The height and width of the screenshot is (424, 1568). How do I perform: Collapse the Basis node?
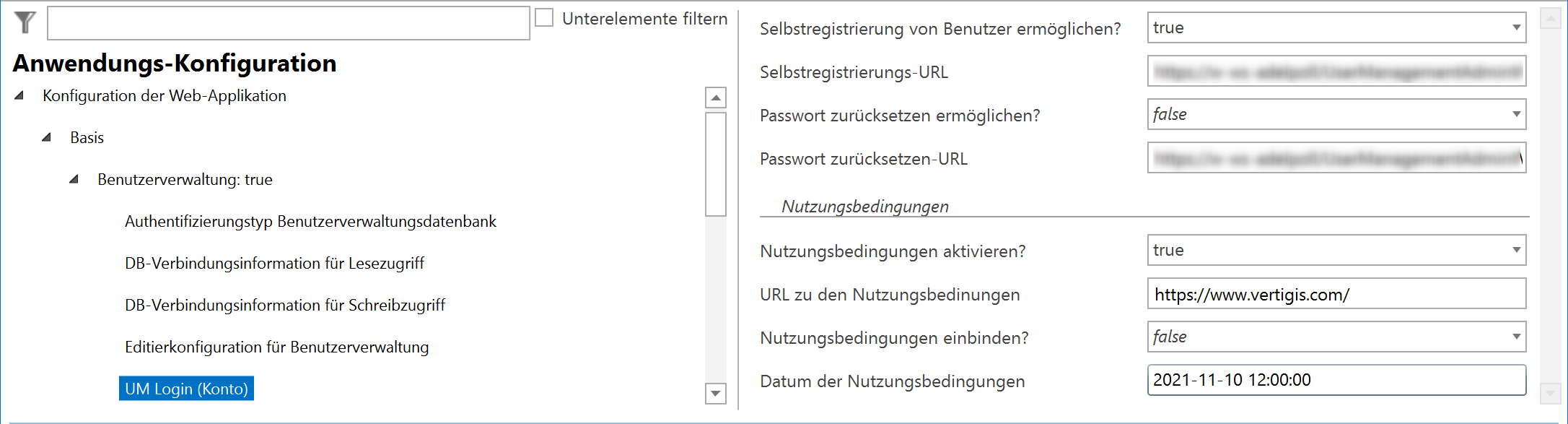(x=48, y=137)
